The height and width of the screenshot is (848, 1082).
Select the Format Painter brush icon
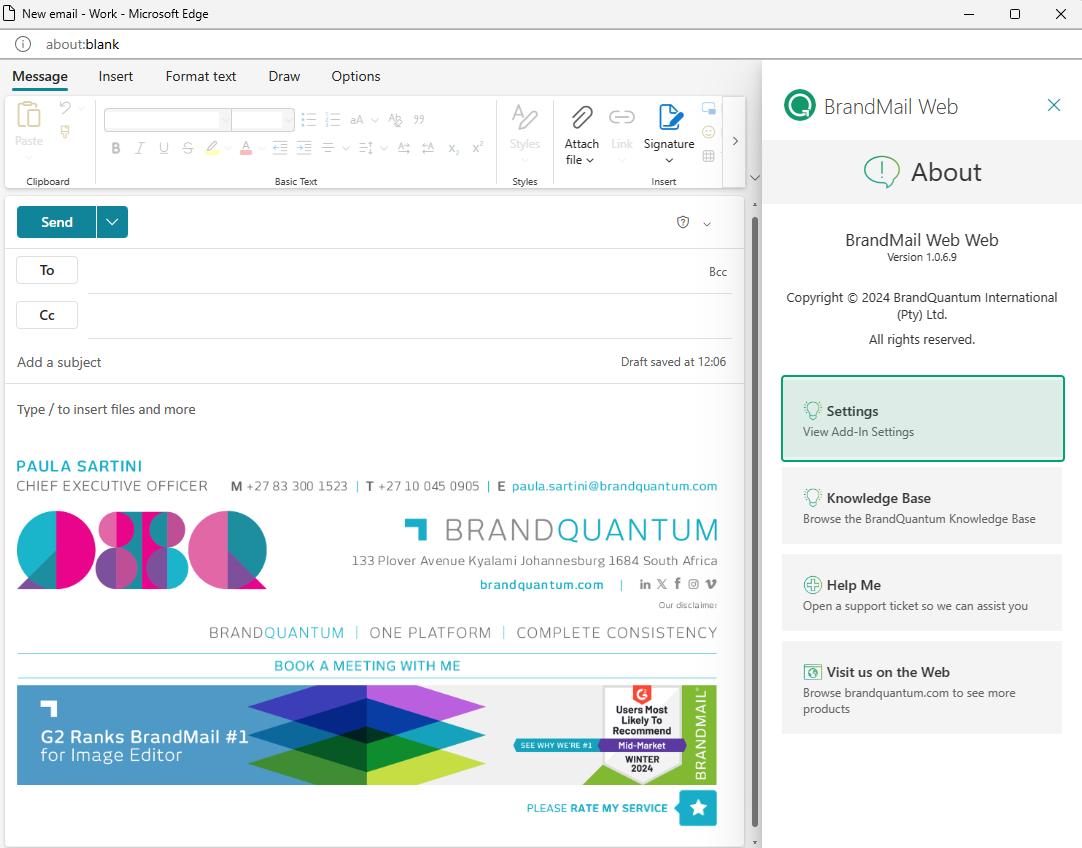(65, 131)
